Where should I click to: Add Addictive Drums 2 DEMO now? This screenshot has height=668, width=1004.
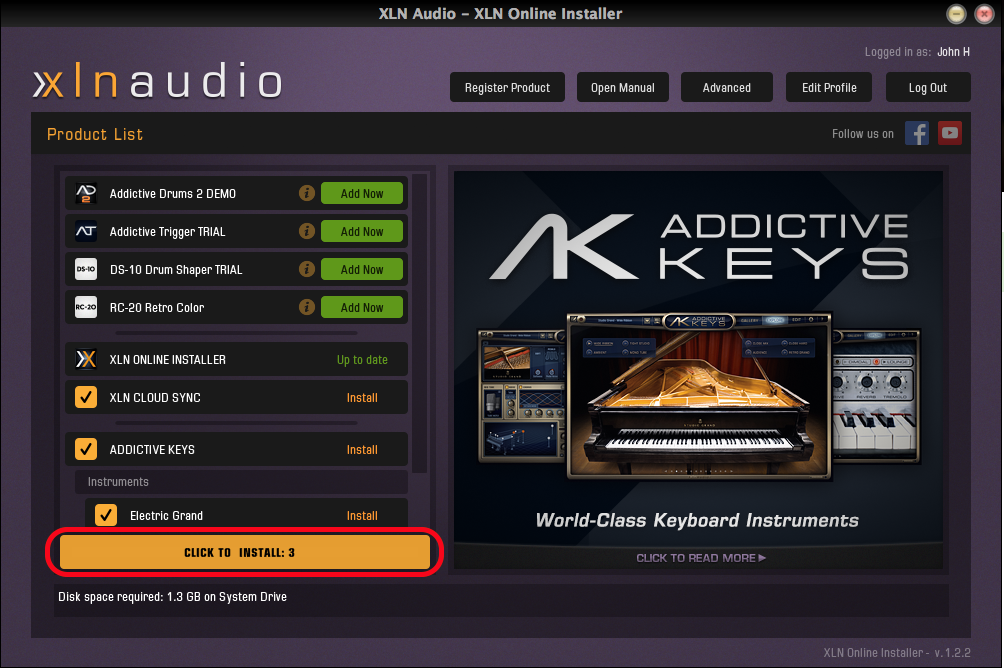point(362,193)
